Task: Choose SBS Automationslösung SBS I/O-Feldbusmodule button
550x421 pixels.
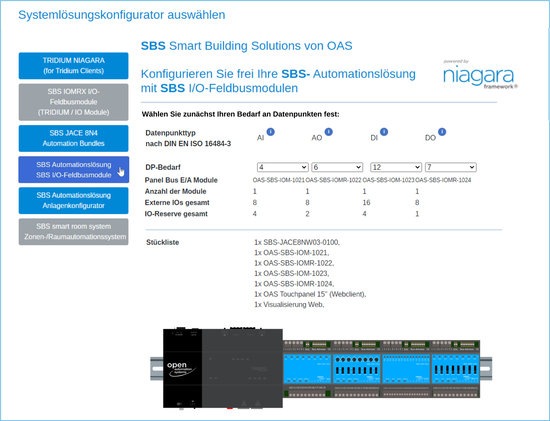Action: (74, 169)
